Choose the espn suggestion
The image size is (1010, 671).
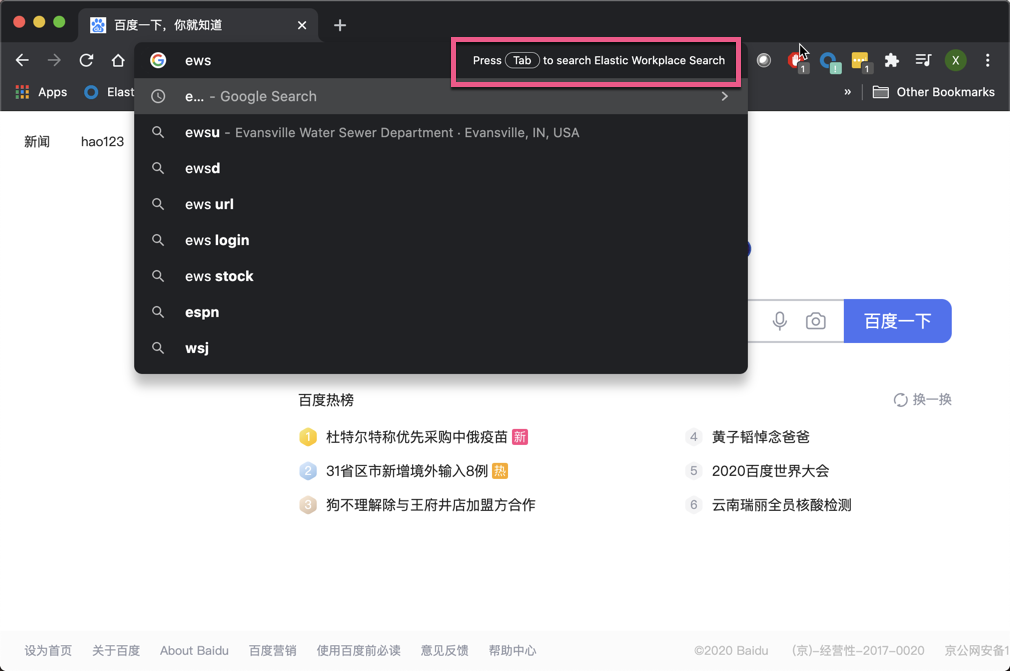pyautogui.click(x=441, y=312)
